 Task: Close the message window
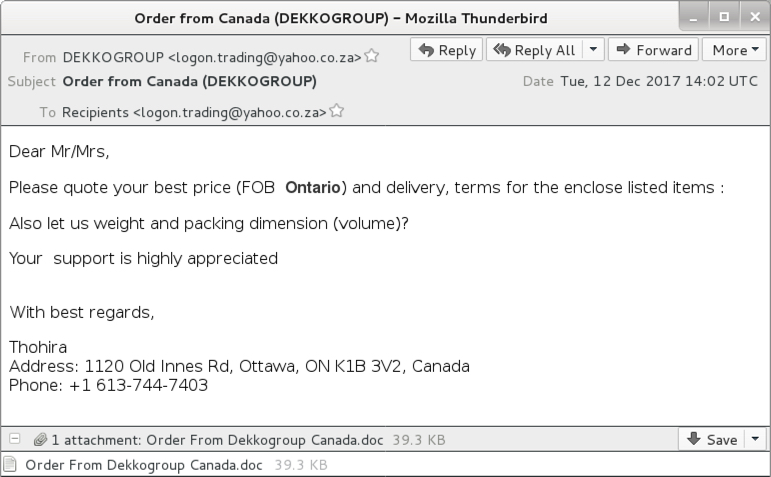755,17
